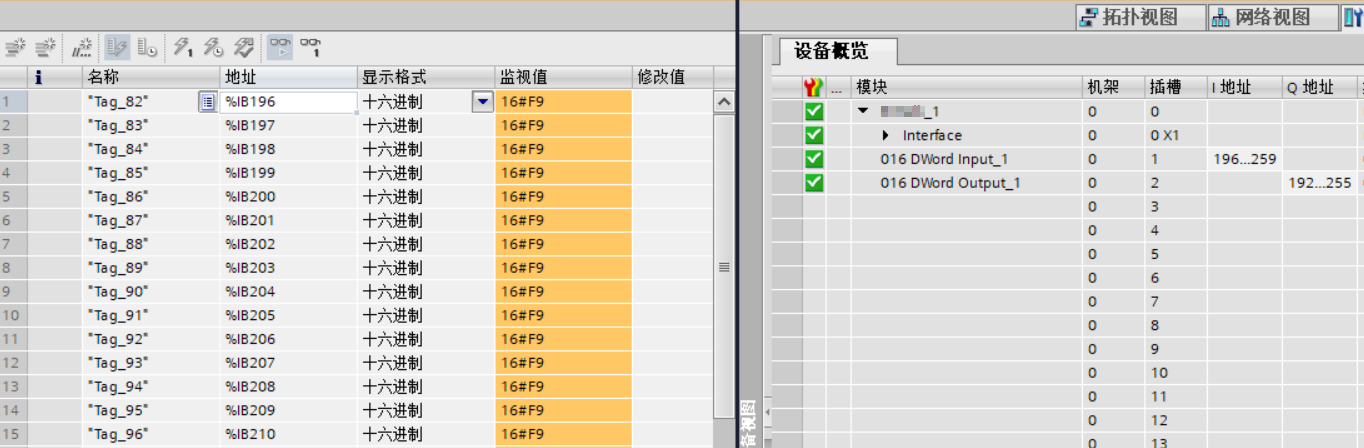Select row number 5 header in watch table
1364x448 pixels.
13,196
